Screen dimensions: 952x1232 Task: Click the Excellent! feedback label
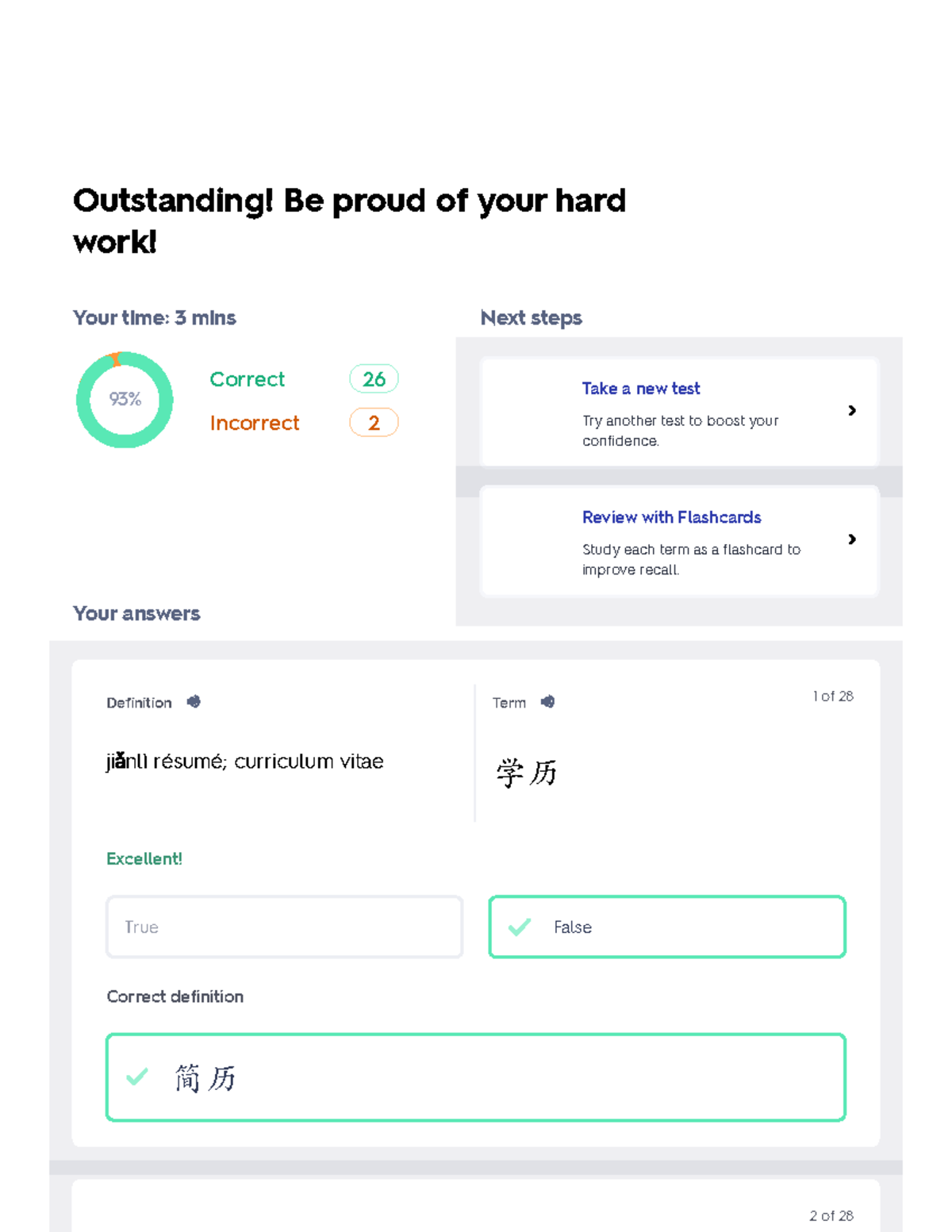tap(144, 858)
